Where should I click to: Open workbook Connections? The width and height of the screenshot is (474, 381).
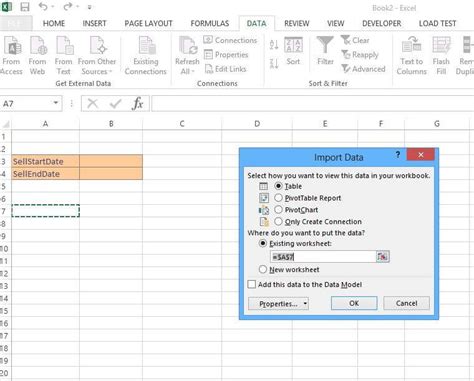[230, 40]
